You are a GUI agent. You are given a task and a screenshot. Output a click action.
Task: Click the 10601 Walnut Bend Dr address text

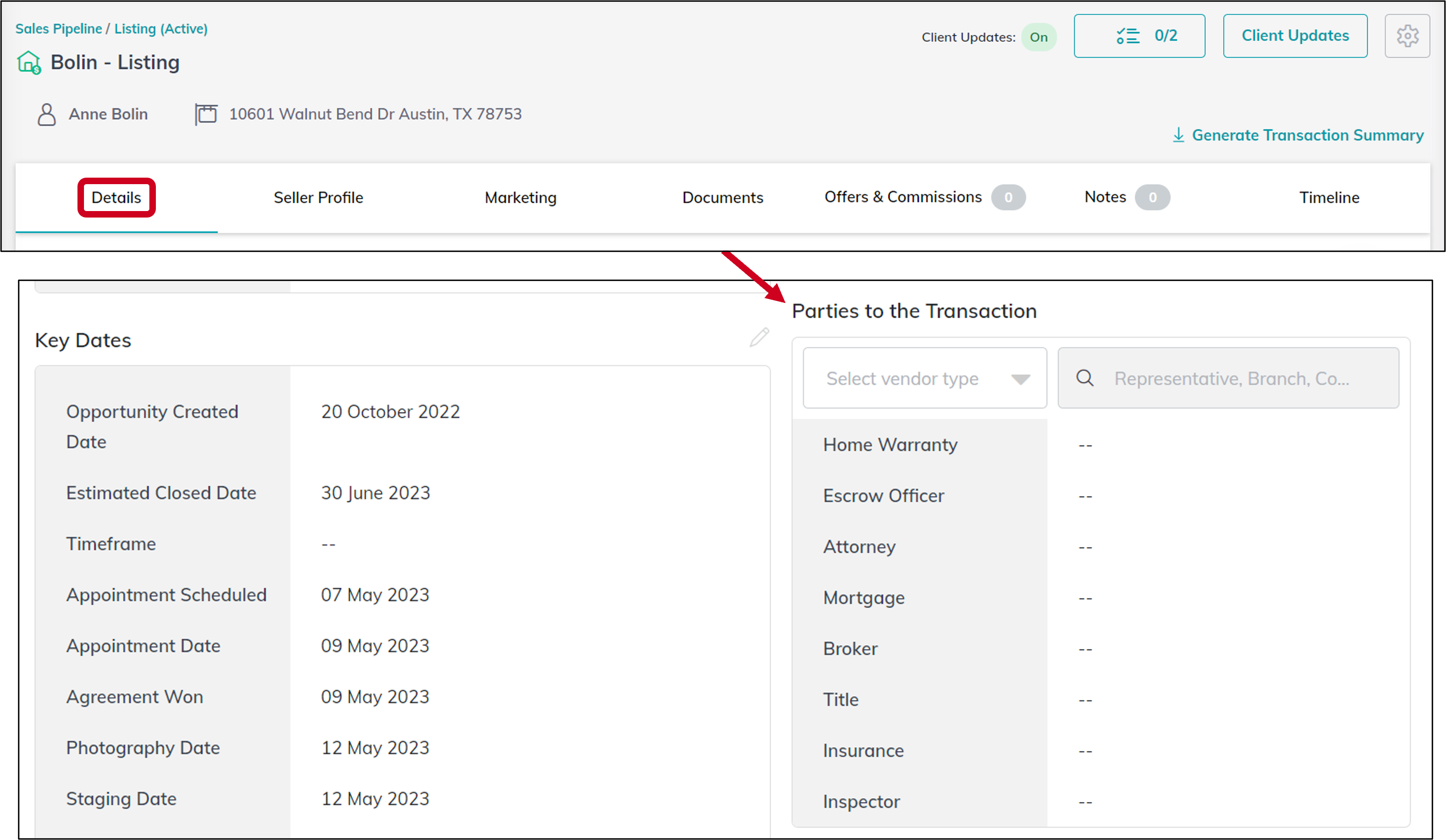coord(375,114)
